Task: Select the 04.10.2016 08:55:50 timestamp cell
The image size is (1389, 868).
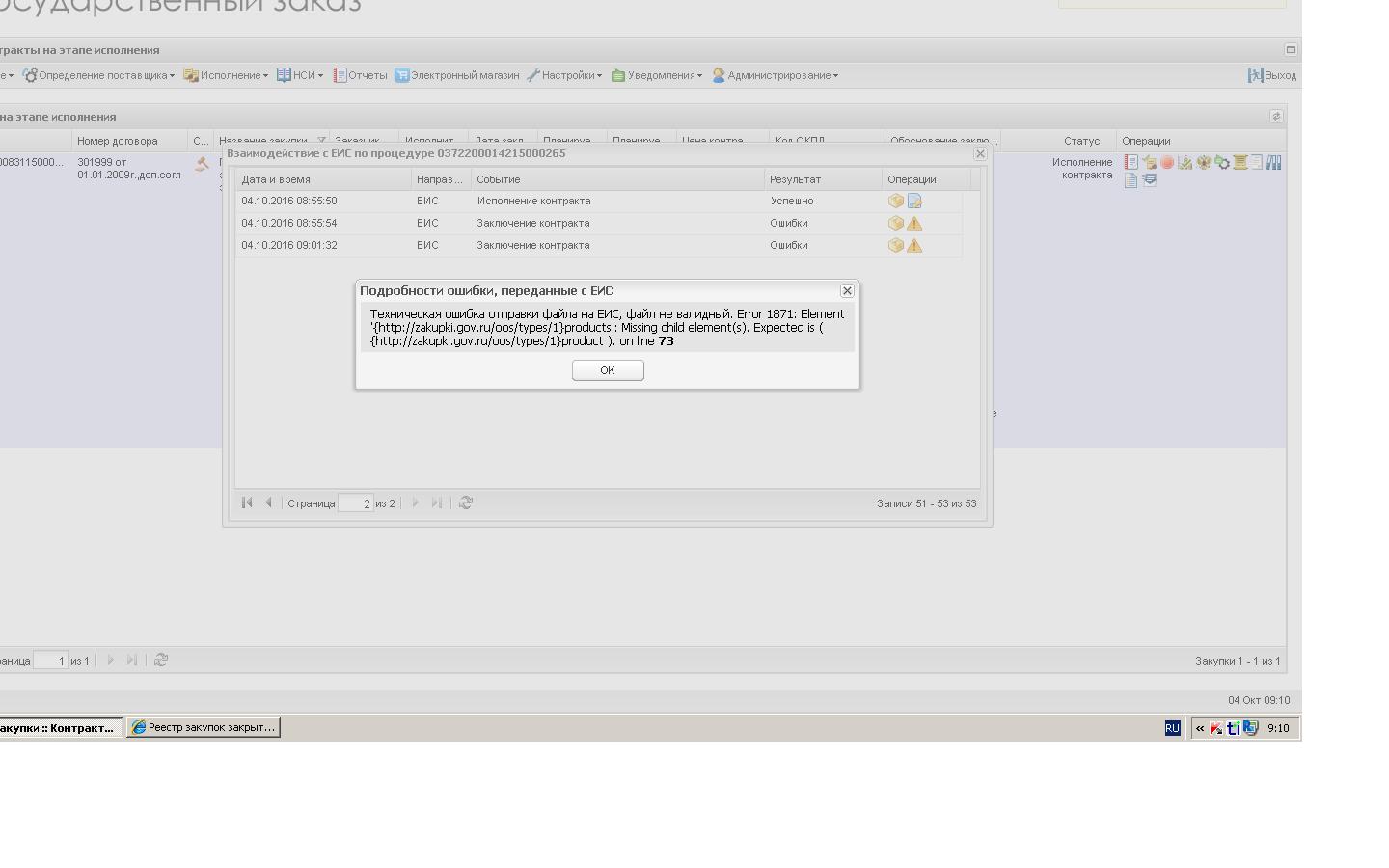Action: point(289,201)
